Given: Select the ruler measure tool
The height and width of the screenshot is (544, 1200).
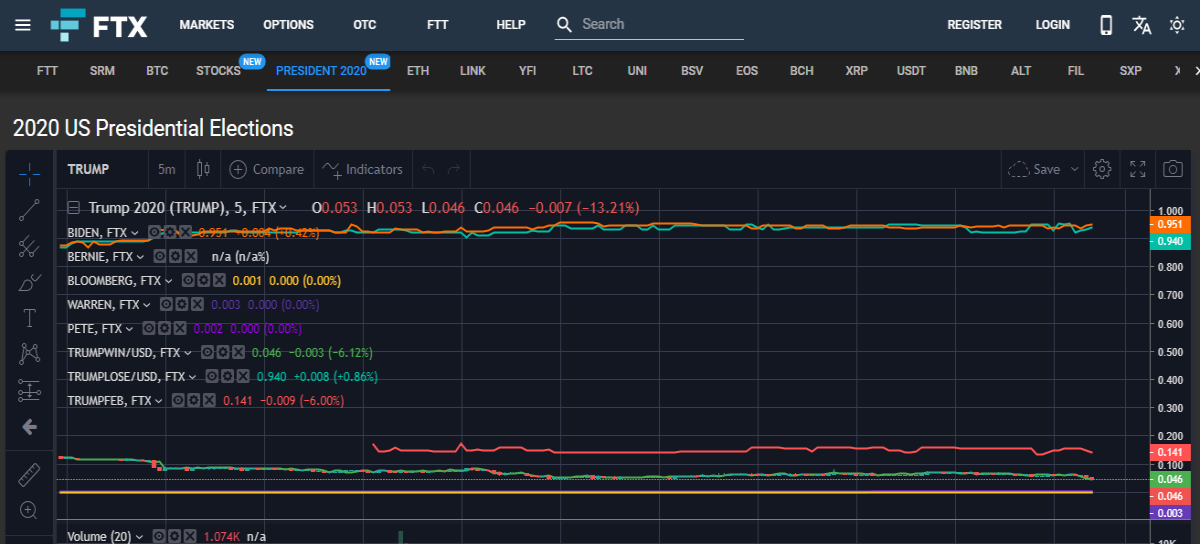Looking at the screenshot, I should (x=29, y=475).
